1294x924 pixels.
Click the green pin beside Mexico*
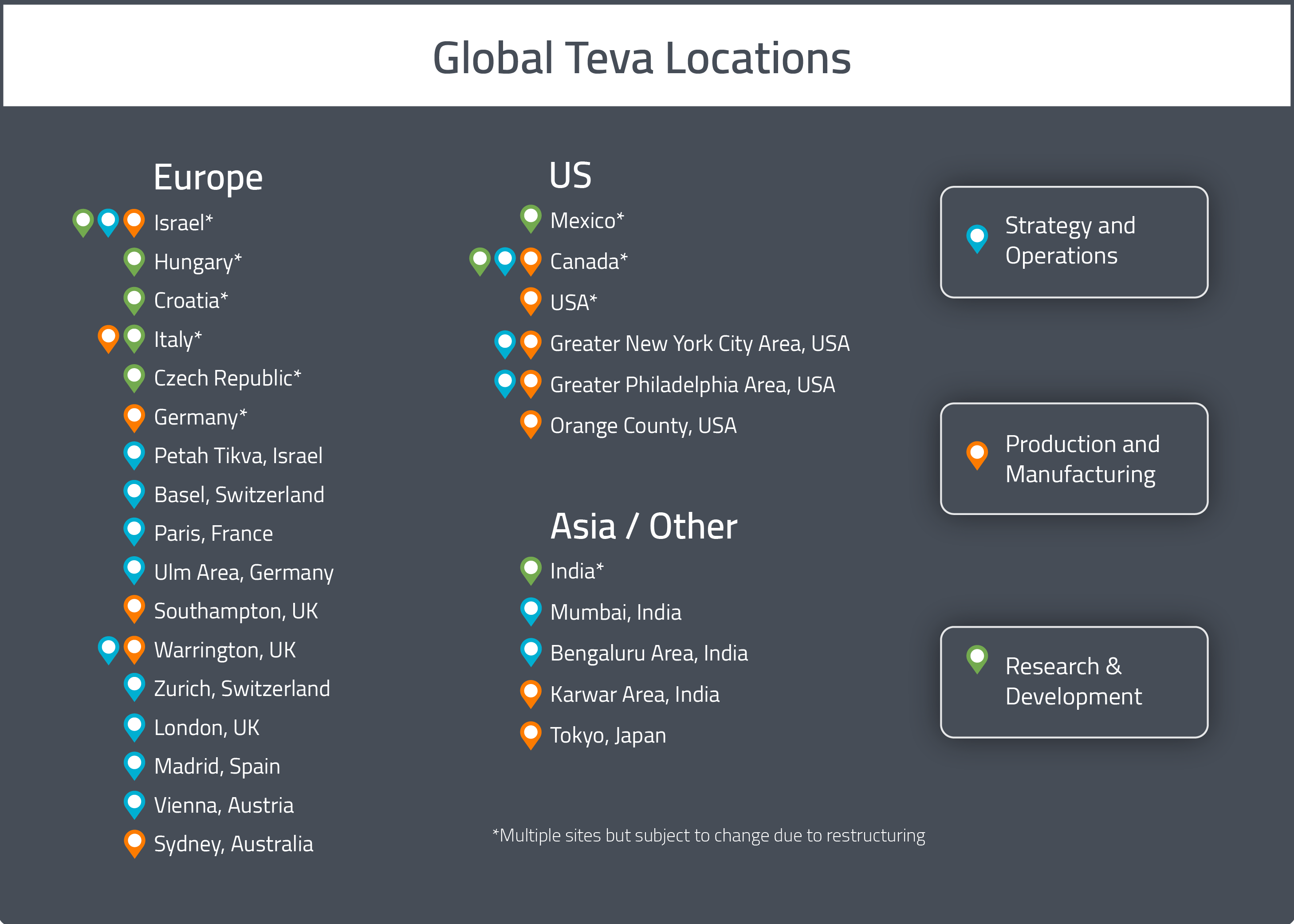(531, 219)
